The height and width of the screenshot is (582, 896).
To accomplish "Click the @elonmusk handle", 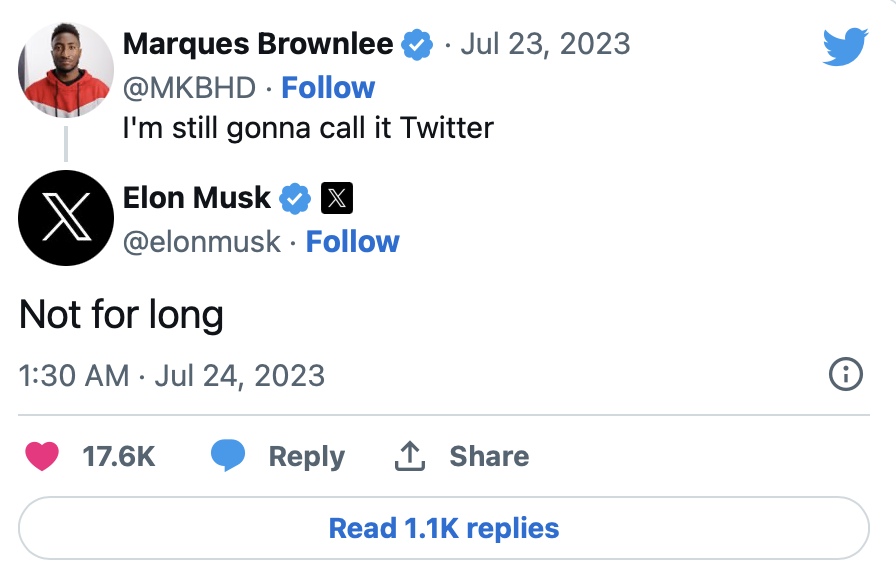I will point(201,242).
